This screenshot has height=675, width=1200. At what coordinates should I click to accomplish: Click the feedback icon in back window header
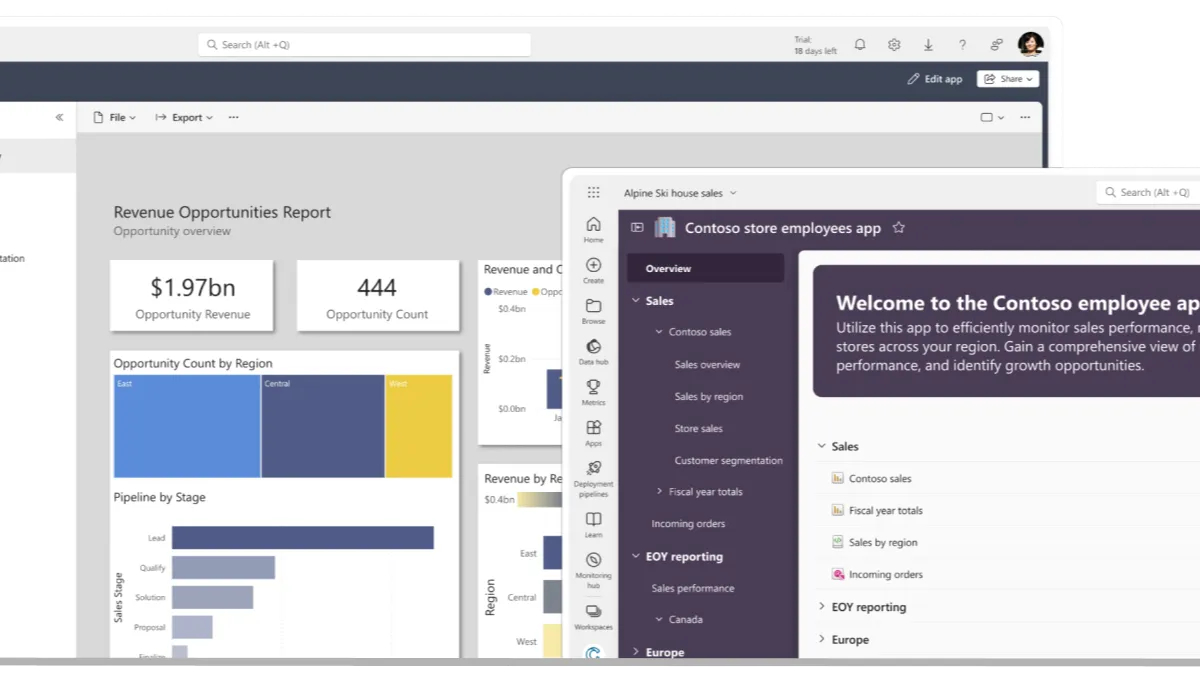pyautogui.click(x=996, y=44)
